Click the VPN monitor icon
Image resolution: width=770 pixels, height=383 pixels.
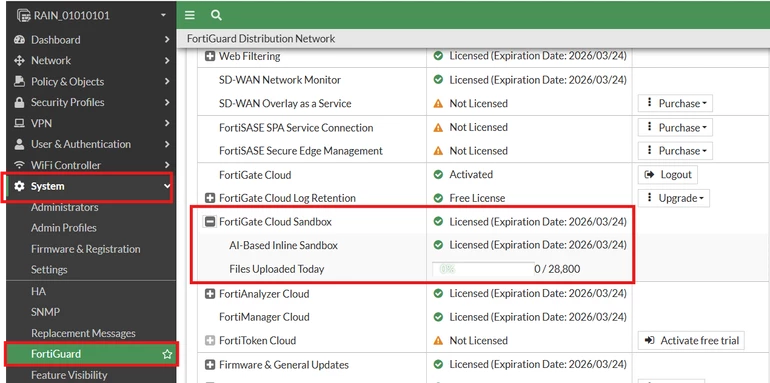pos(20,123)
